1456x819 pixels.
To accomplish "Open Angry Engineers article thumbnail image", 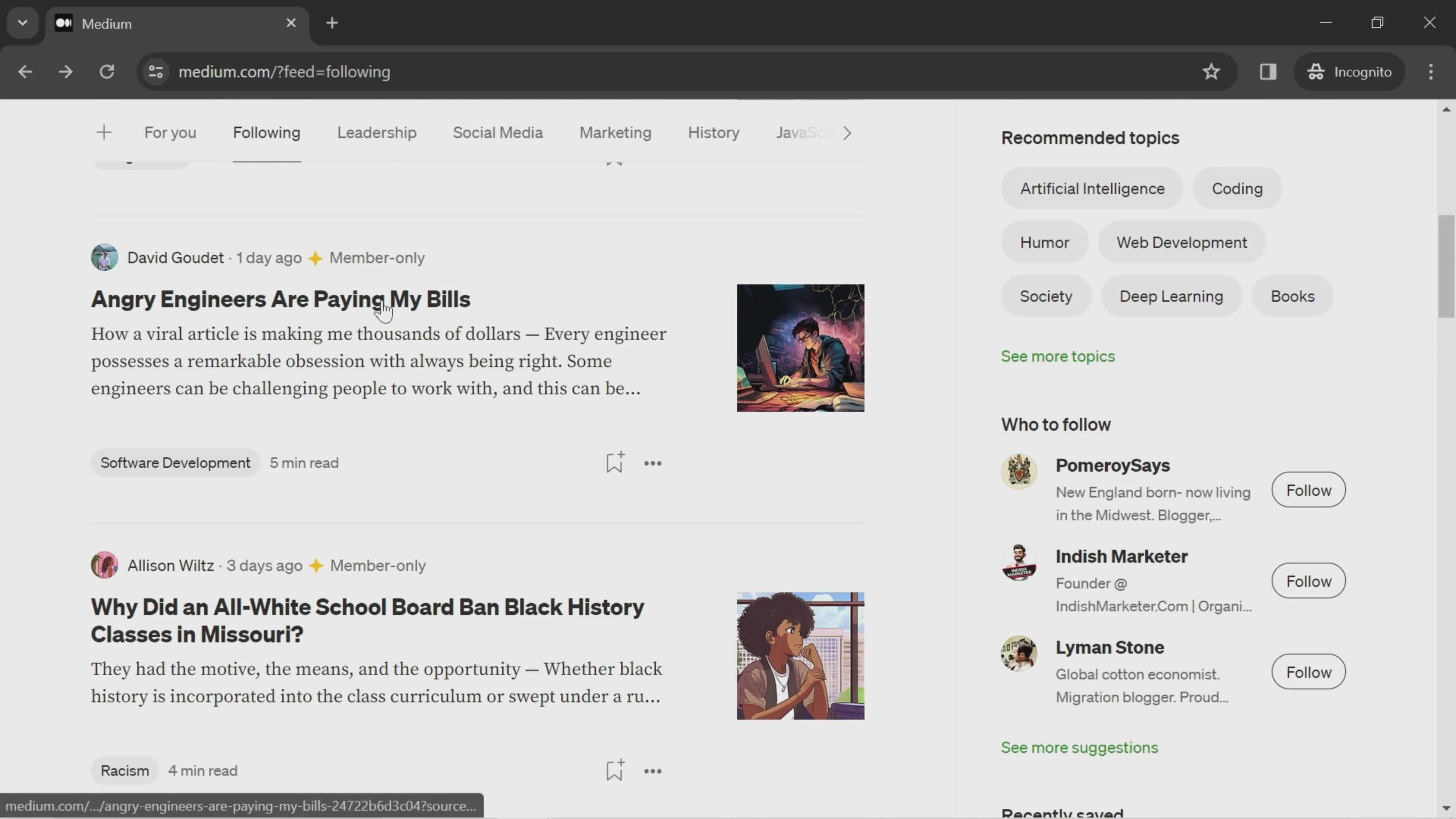I will [800, 348].
